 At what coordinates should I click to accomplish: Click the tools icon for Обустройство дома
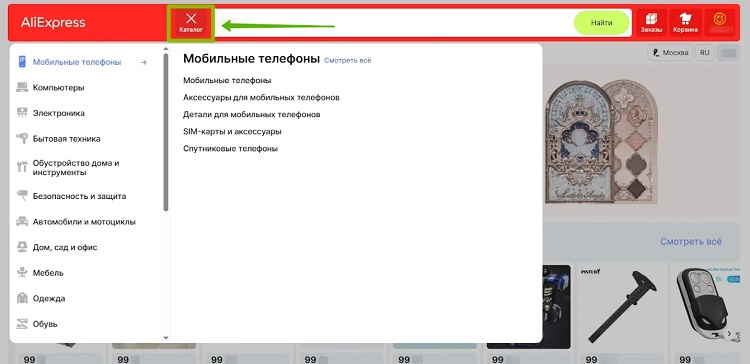click(x=22, y=167)
